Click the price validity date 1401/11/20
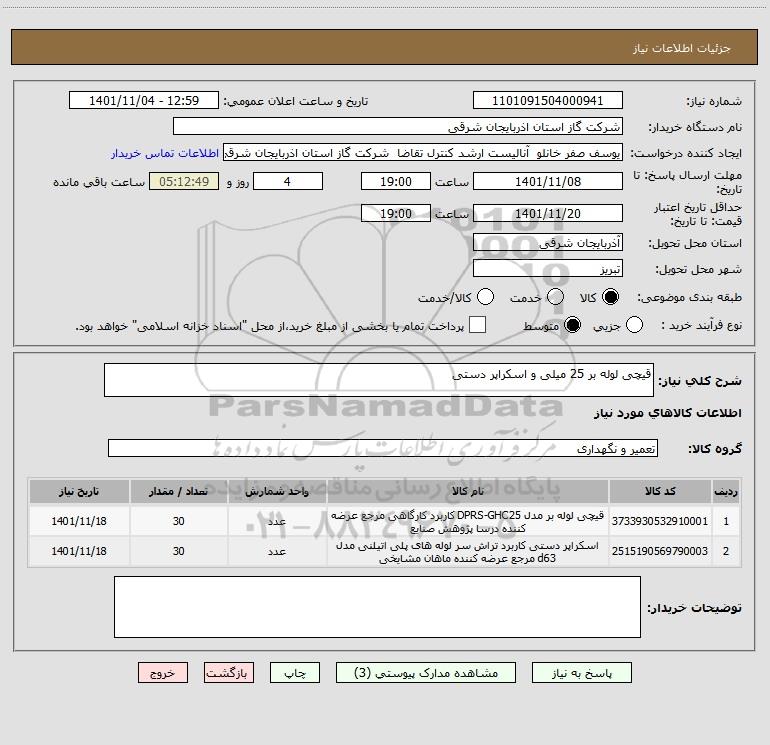The width and height of the screenshot is (770, 745). tap(548, 213)
